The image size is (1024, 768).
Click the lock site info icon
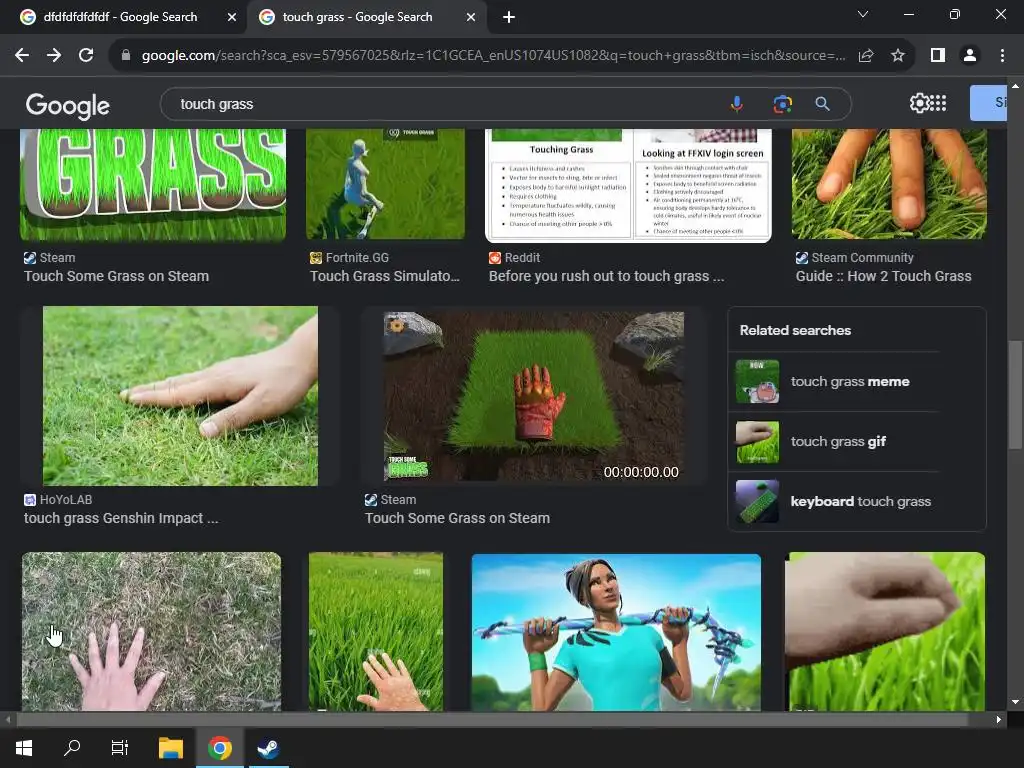pyautogui.click(x=126, y=56)
